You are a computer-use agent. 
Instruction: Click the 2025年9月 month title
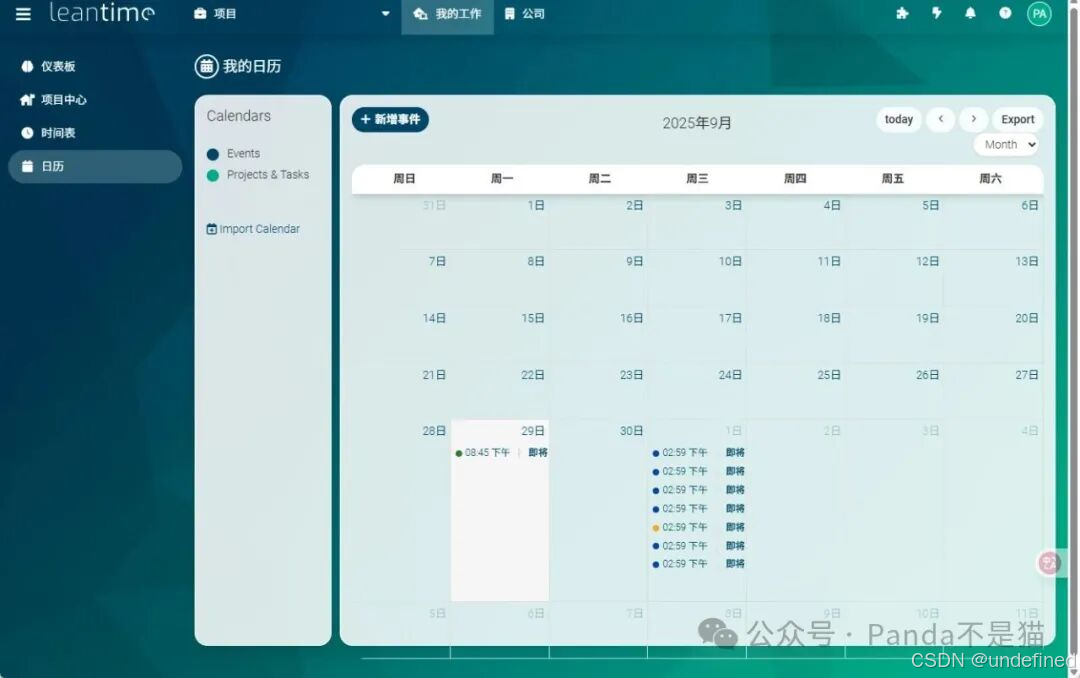click(x=697, y=123)
